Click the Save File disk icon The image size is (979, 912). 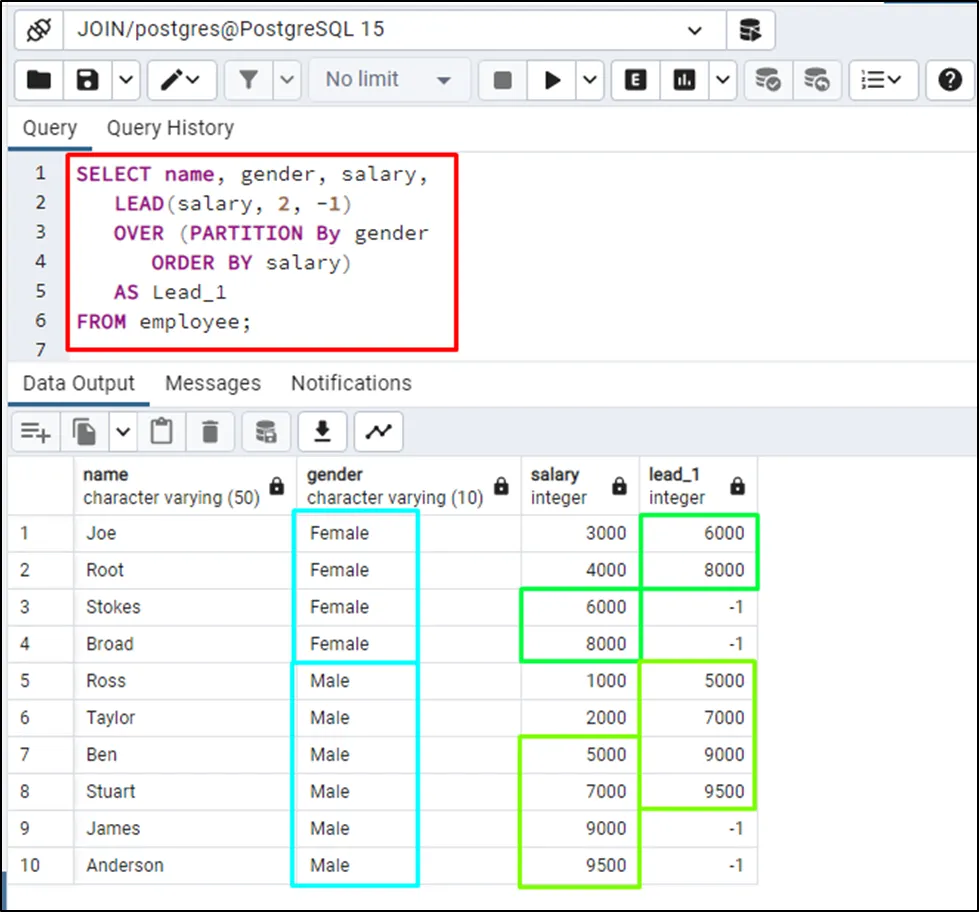[89, 80]
